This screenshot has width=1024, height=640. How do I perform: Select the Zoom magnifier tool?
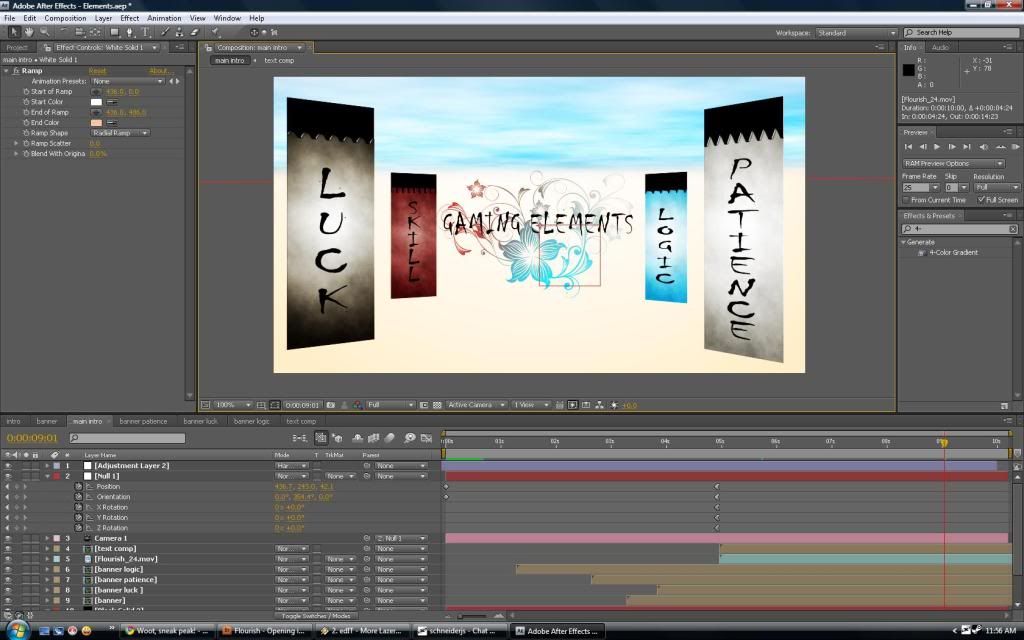point(45,32)
